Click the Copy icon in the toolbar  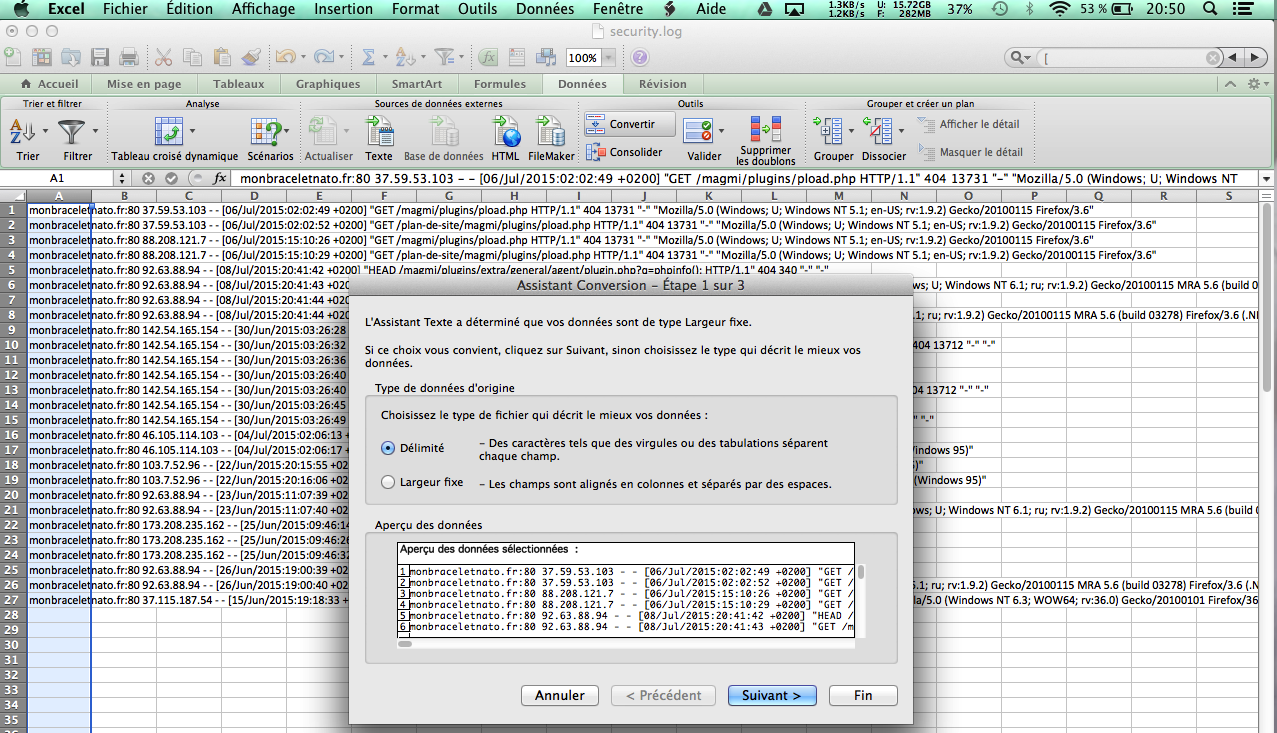193,57
